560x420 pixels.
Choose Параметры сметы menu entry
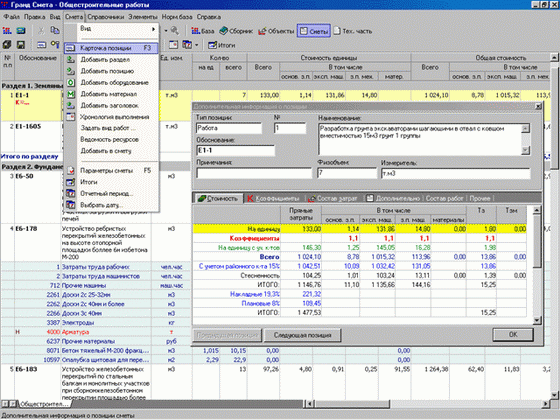111,171
